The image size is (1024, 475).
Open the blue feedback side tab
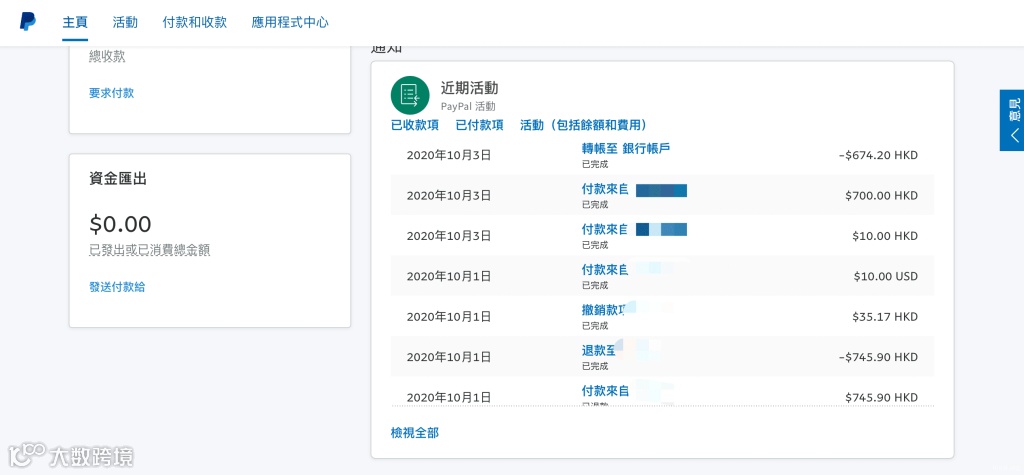point(1012,120)
